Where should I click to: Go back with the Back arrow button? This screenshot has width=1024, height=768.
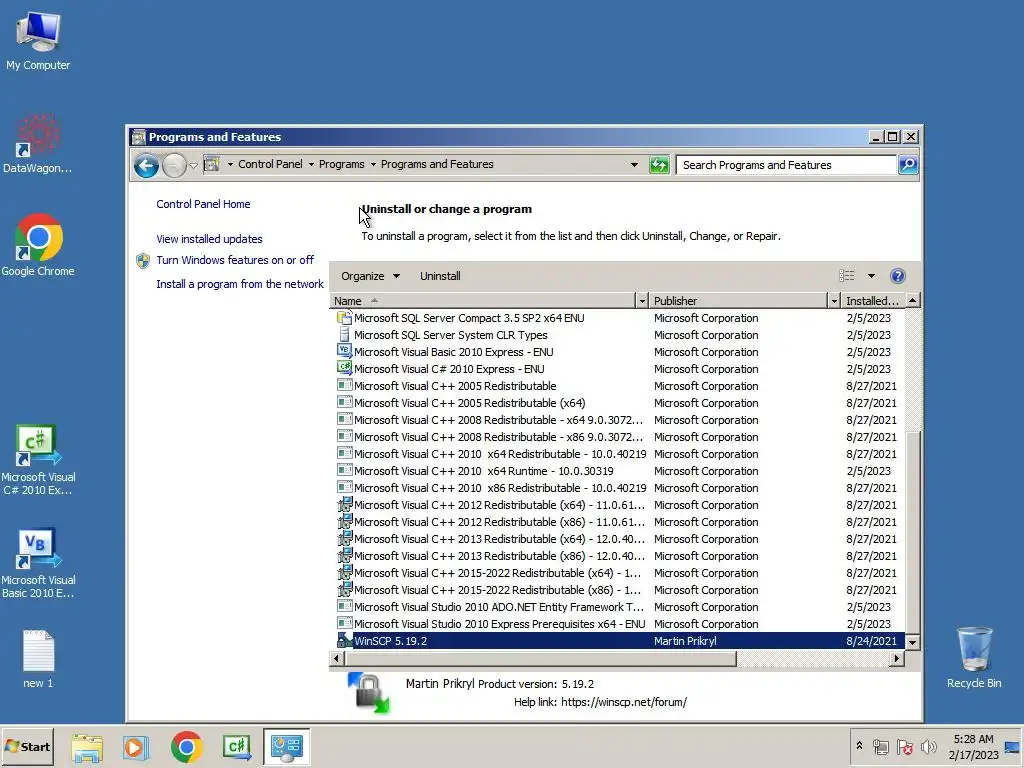click(146, 166)
